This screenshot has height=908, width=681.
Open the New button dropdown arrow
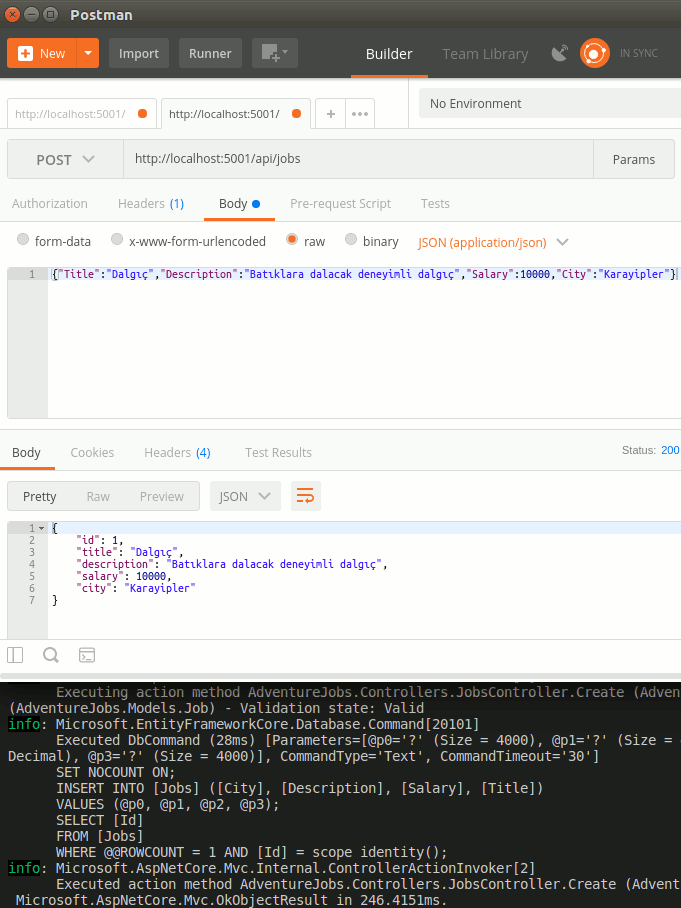click(x=88, y=53)
